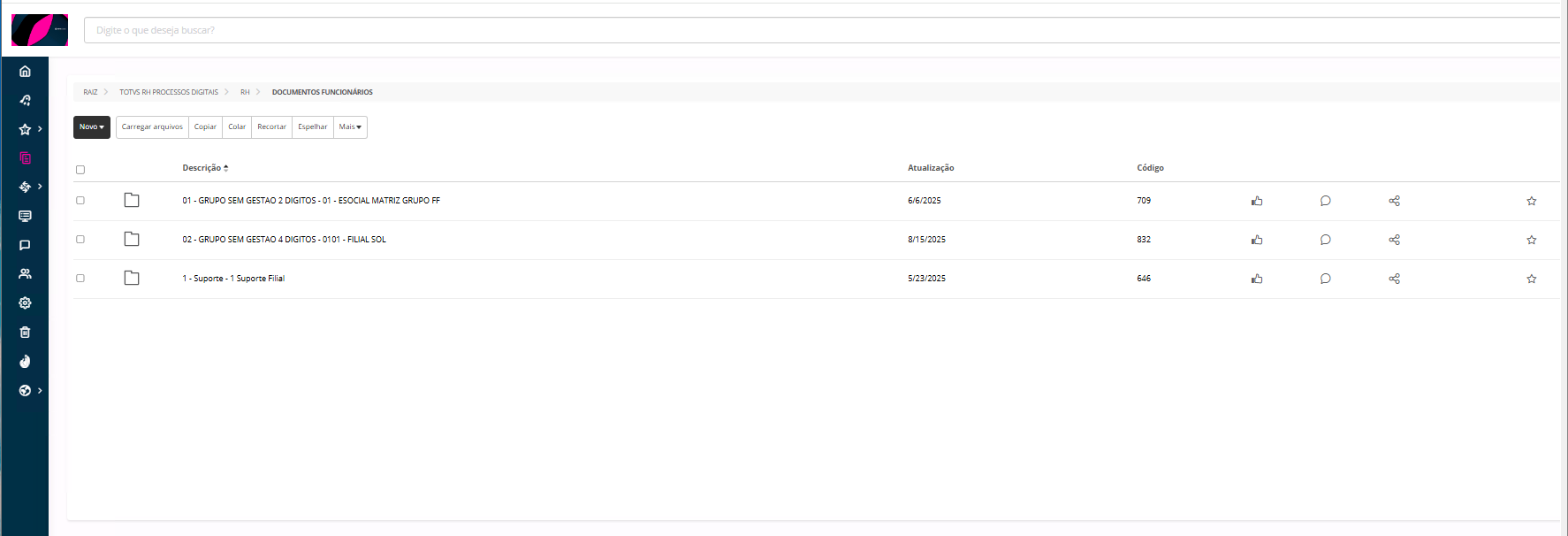Focus the 'Digite o que deseja buscar?' search field
1568x536 pixels.
tap(822, 30)
